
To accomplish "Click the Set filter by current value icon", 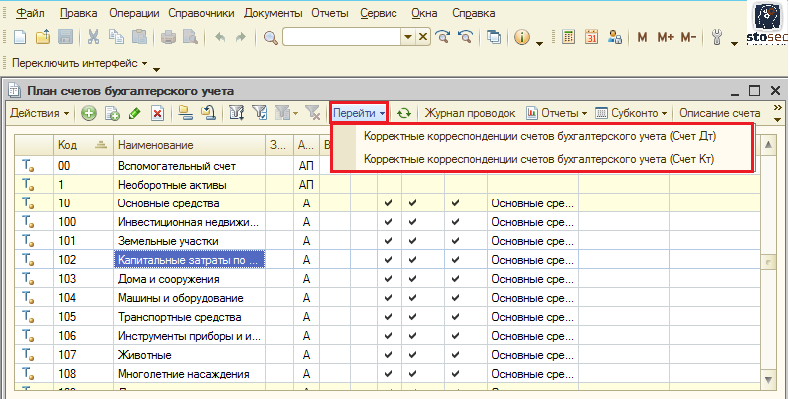I will click(x=260, y=114).
